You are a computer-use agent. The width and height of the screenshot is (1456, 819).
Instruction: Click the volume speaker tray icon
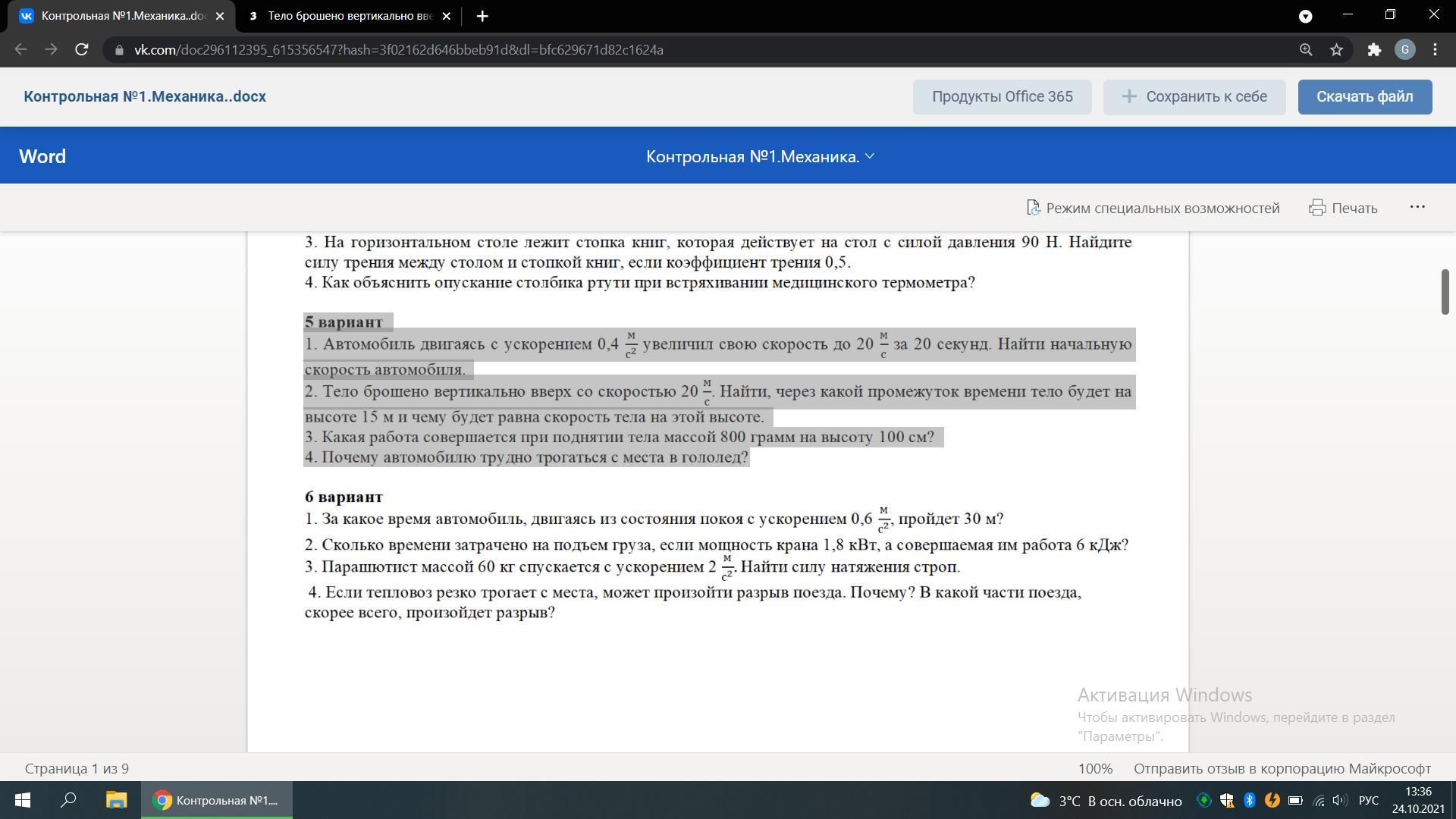tap(1339, 800)
